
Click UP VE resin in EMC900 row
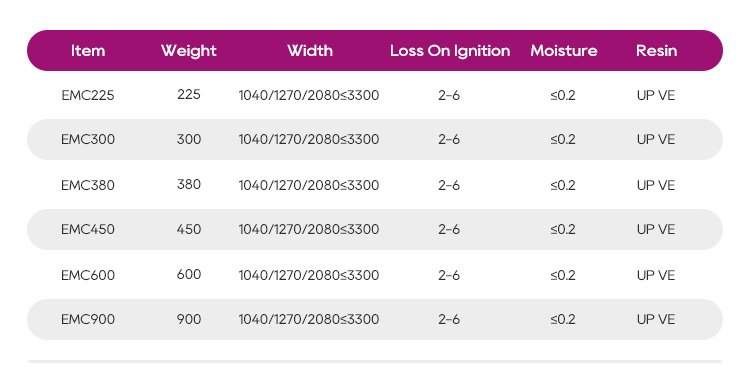(656, 319)
